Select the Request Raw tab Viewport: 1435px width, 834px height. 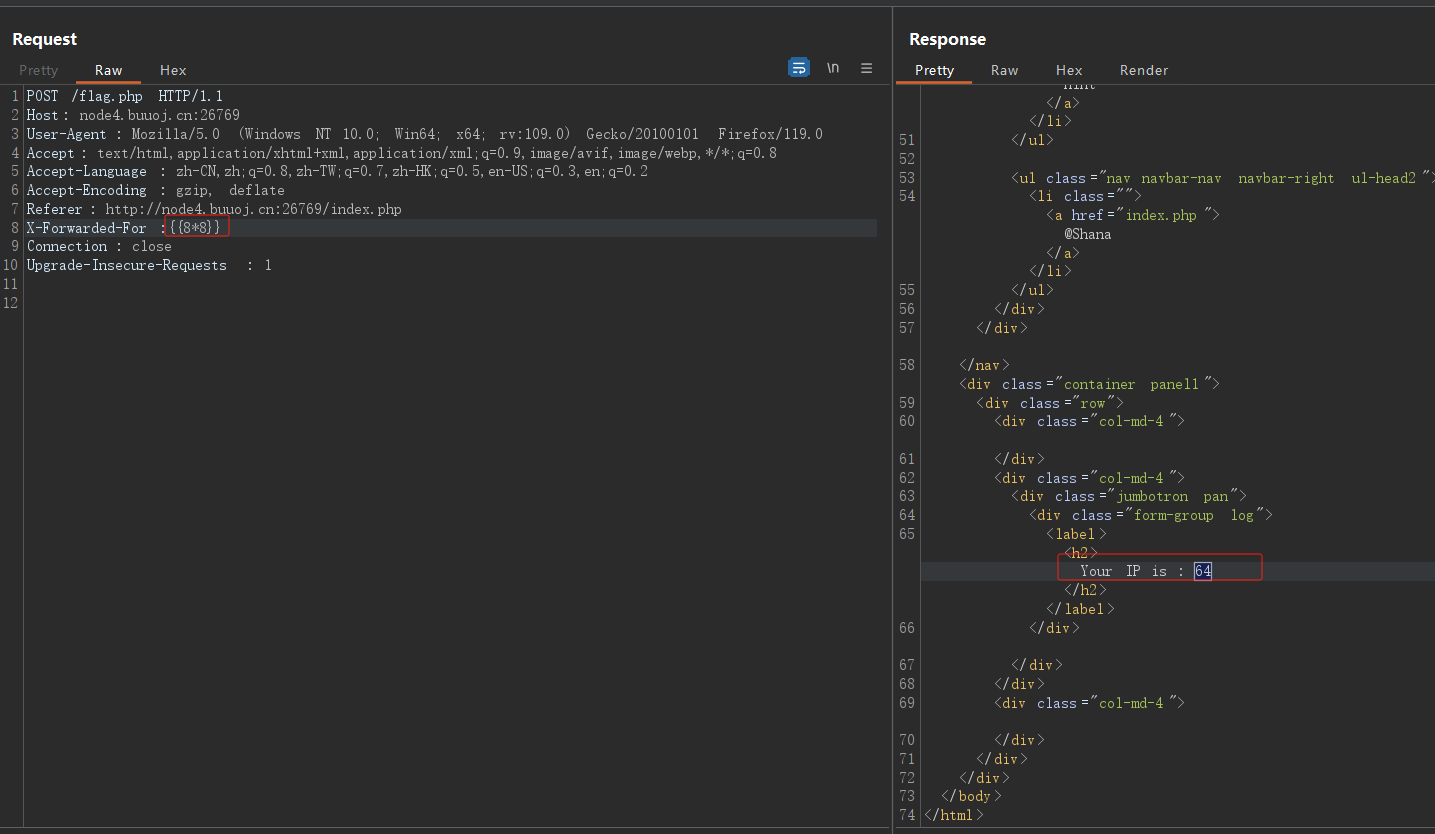click(x=109, y=70)
